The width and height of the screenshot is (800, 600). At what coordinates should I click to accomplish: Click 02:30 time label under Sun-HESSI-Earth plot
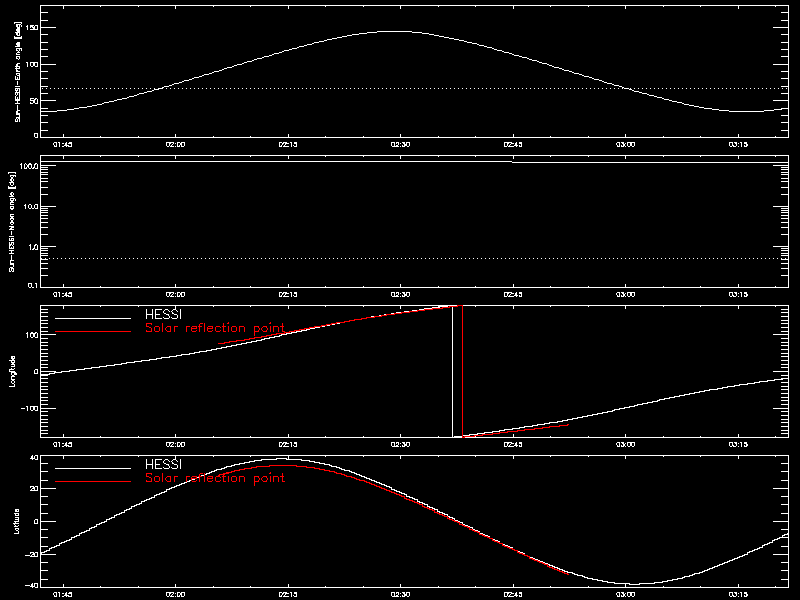click(x=401, y=144)
